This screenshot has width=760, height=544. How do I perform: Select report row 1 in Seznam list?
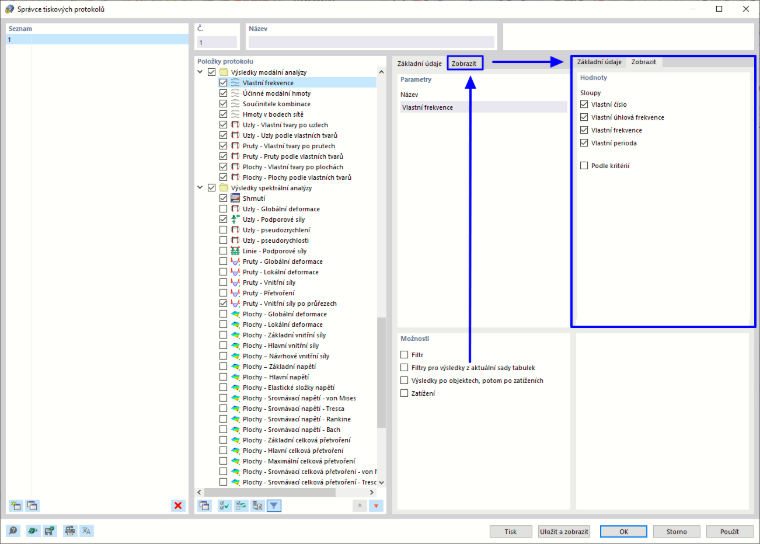pyautogui.click(x=97, y=40)
